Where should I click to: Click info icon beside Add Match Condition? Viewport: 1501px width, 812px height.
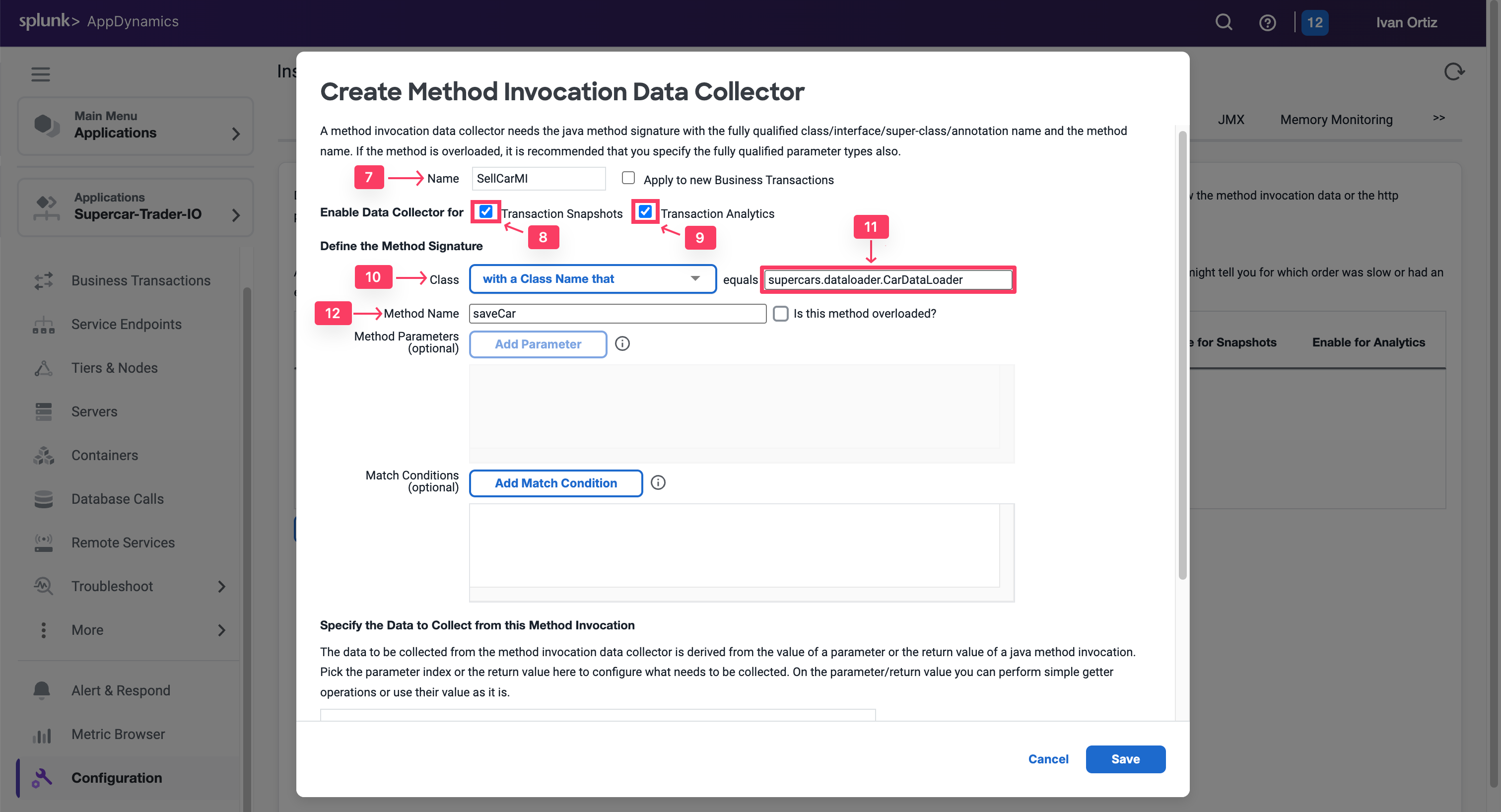point(658,483)
